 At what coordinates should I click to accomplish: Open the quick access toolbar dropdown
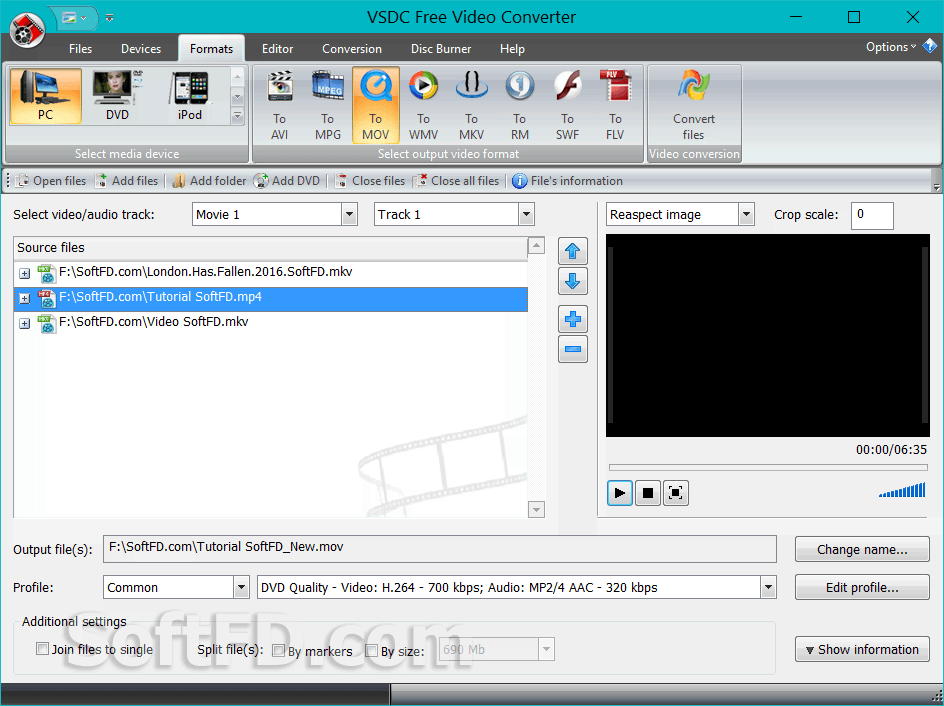[x=109, y=18]
